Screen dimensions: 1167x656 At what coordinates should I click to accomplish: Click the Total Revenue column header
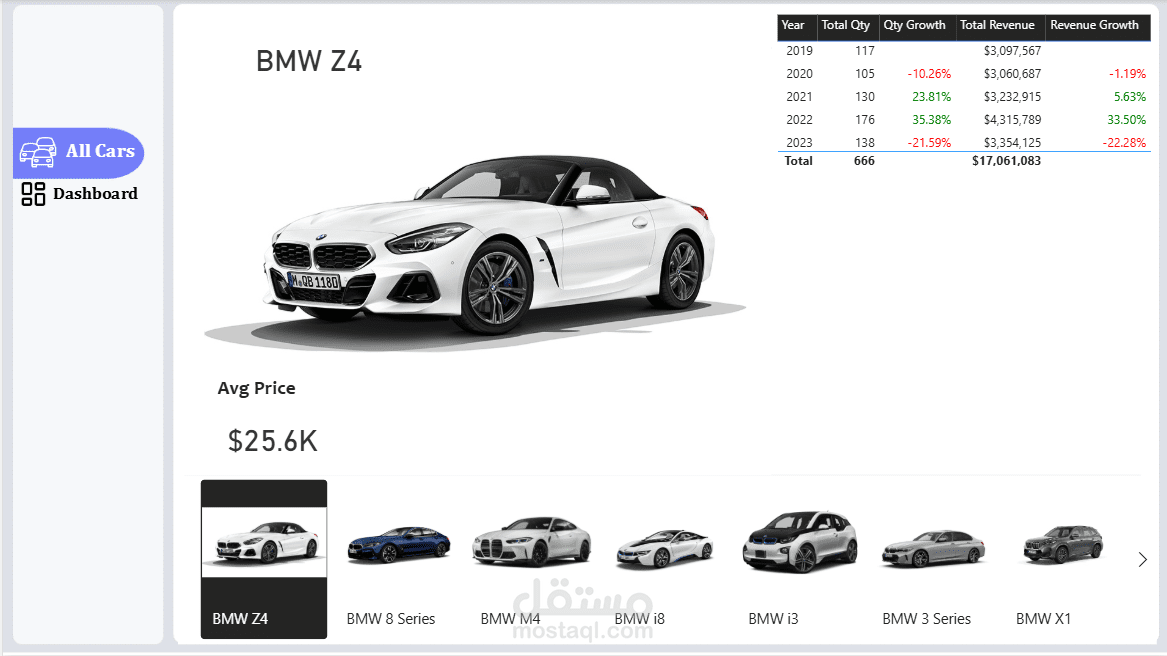(1000, 26)
